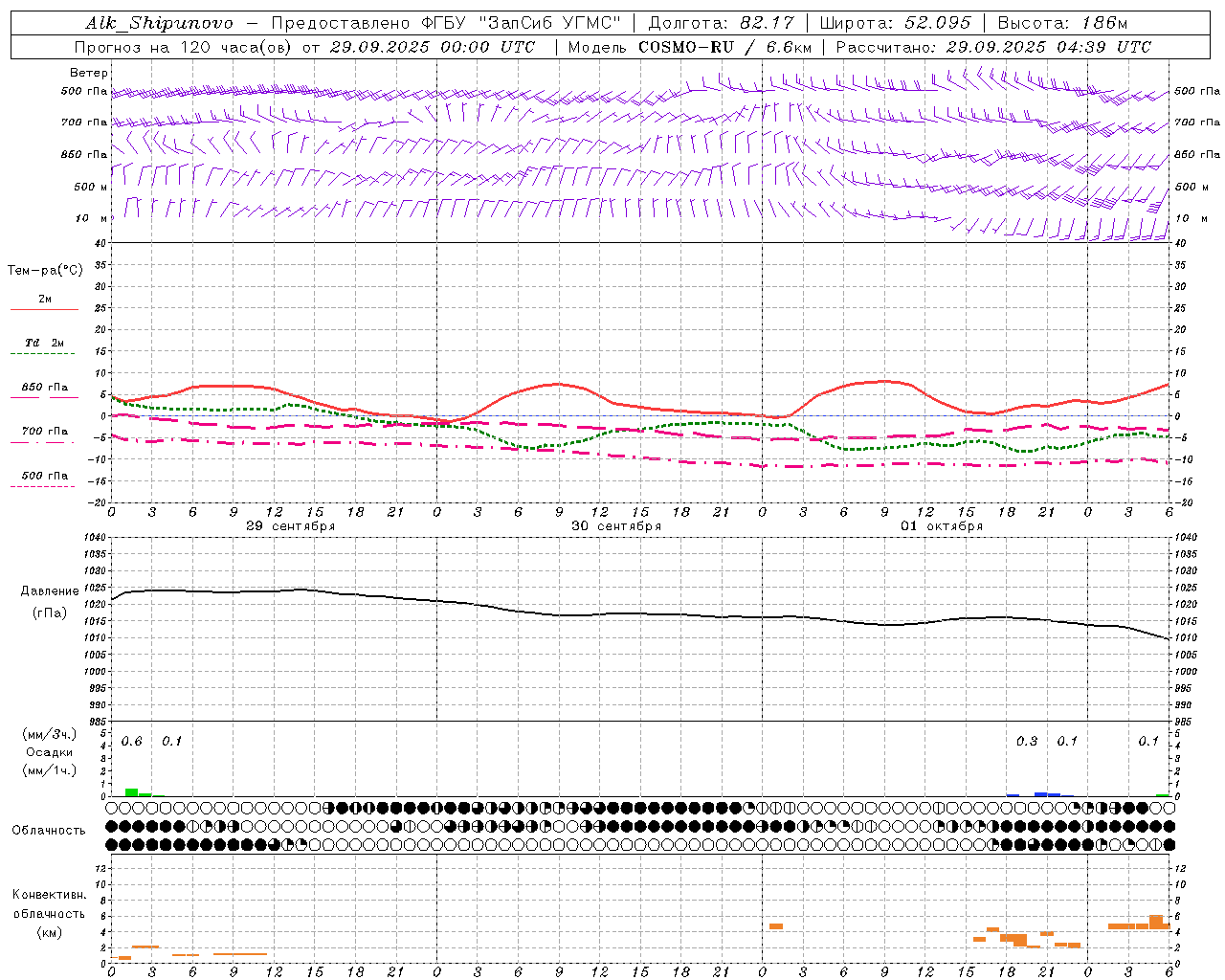The image size is (1225, 980).
Task: Click the Модель COSMO-RU / 6.6км label
Action: click(x=690, y=47)
